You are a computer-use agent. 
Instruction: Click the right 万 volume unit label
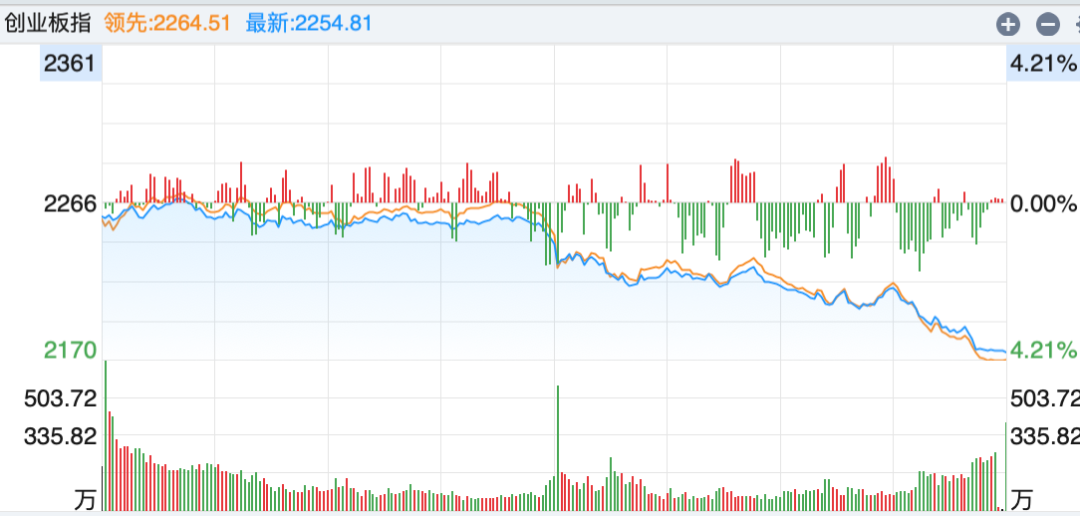(1022, 498)
